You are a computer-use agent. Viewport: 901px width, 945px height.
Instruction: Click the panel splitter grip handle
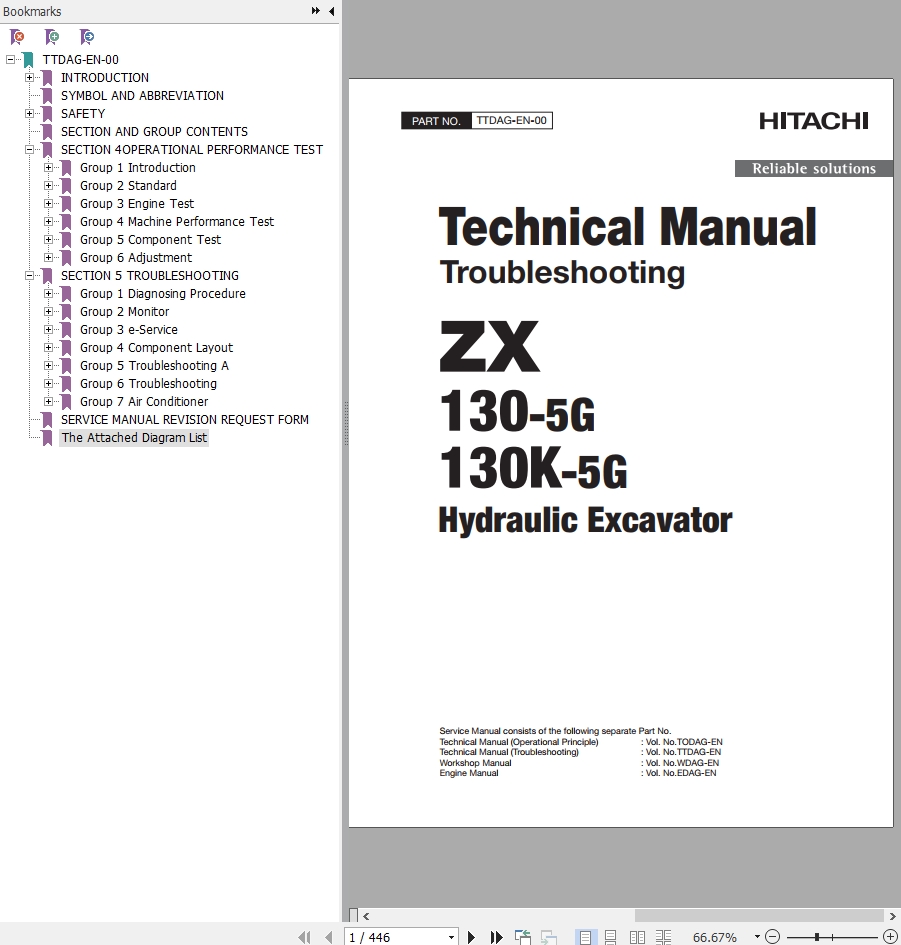pos(346,424)
